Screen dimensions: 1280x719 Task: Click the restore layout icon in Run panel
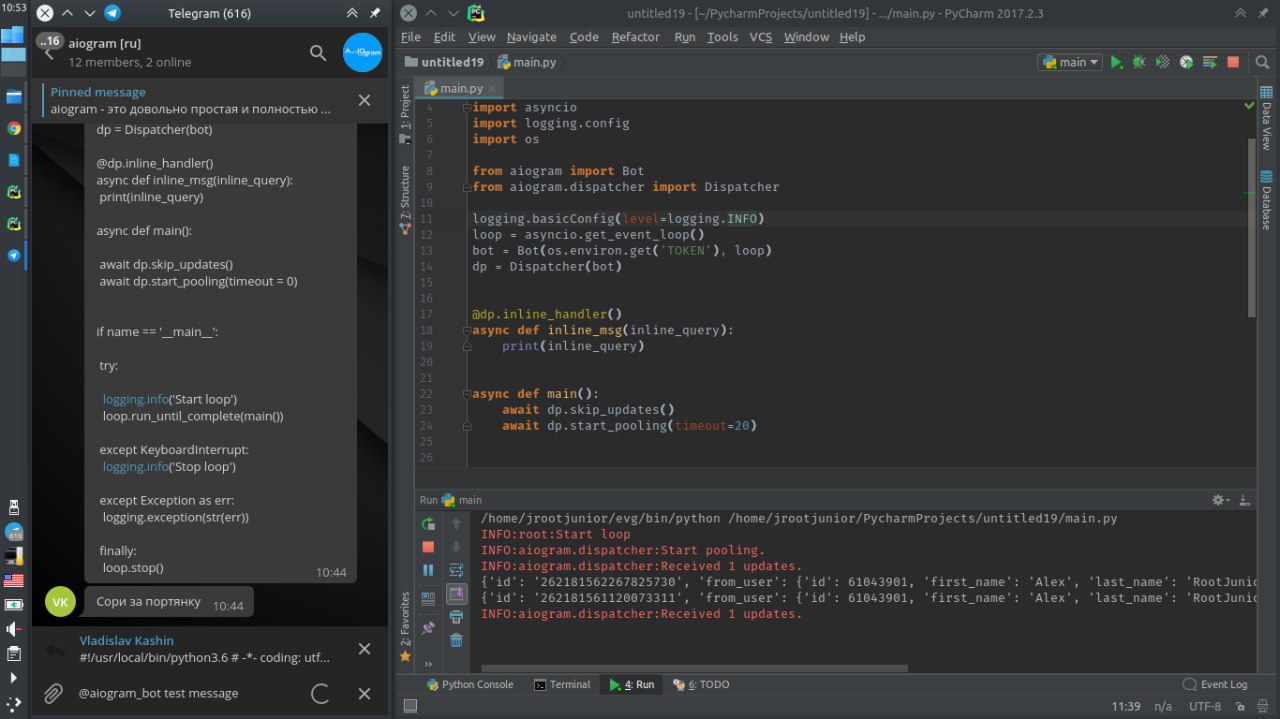[x=428, y=599]
